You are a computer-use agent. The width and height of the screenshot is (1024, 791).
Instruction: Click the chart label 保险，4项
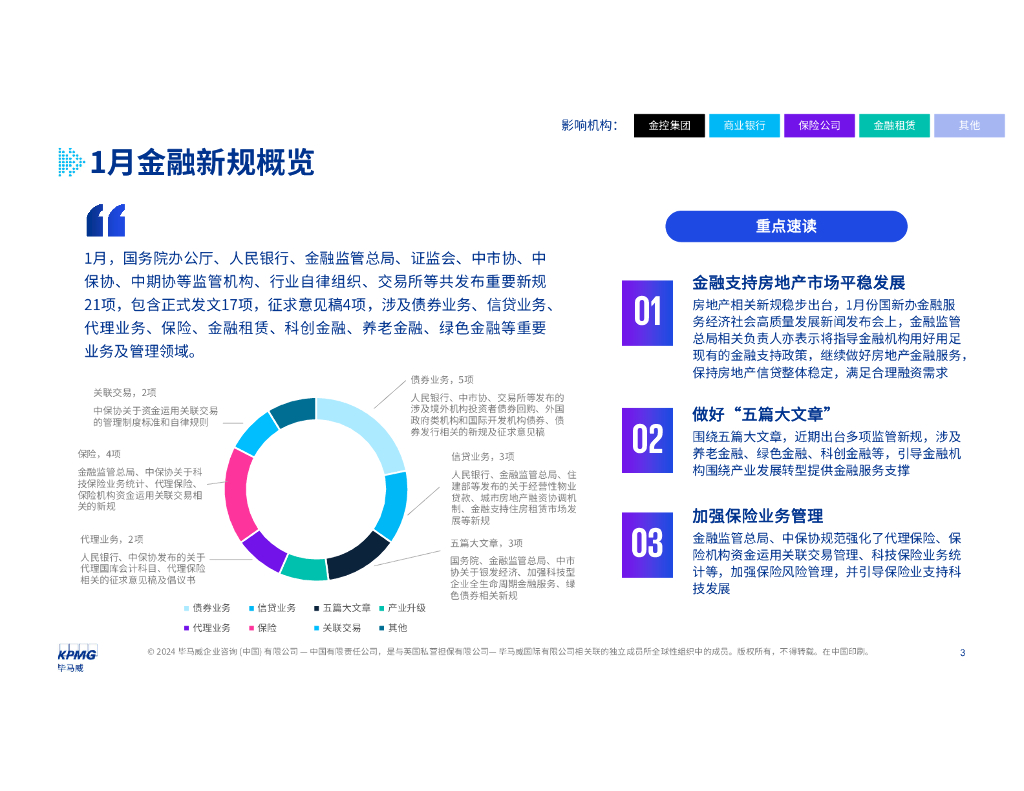[99, 454]
